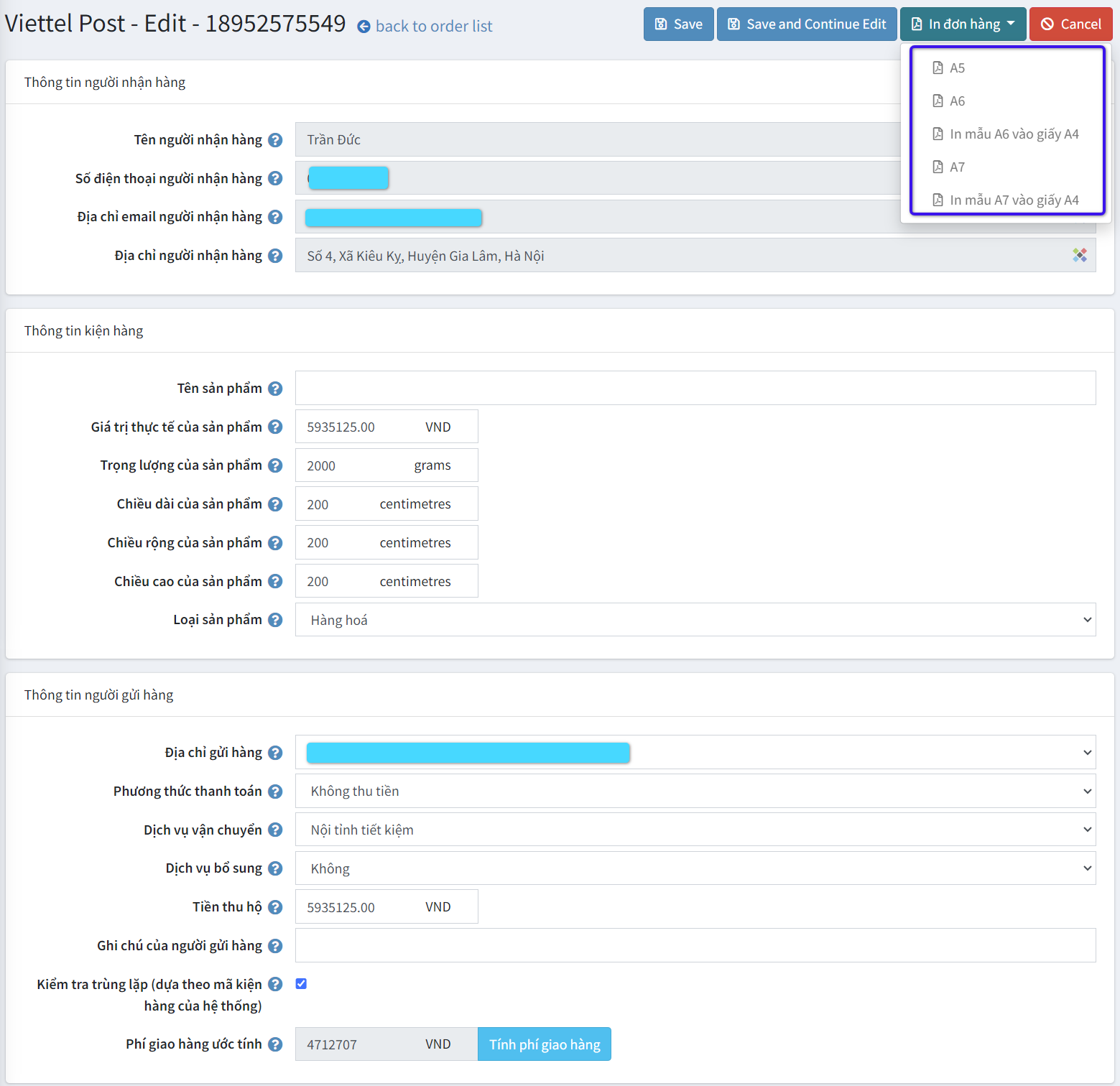Click help icon beside Giá trị thực tế của sản phẩm

pos(275,427)
